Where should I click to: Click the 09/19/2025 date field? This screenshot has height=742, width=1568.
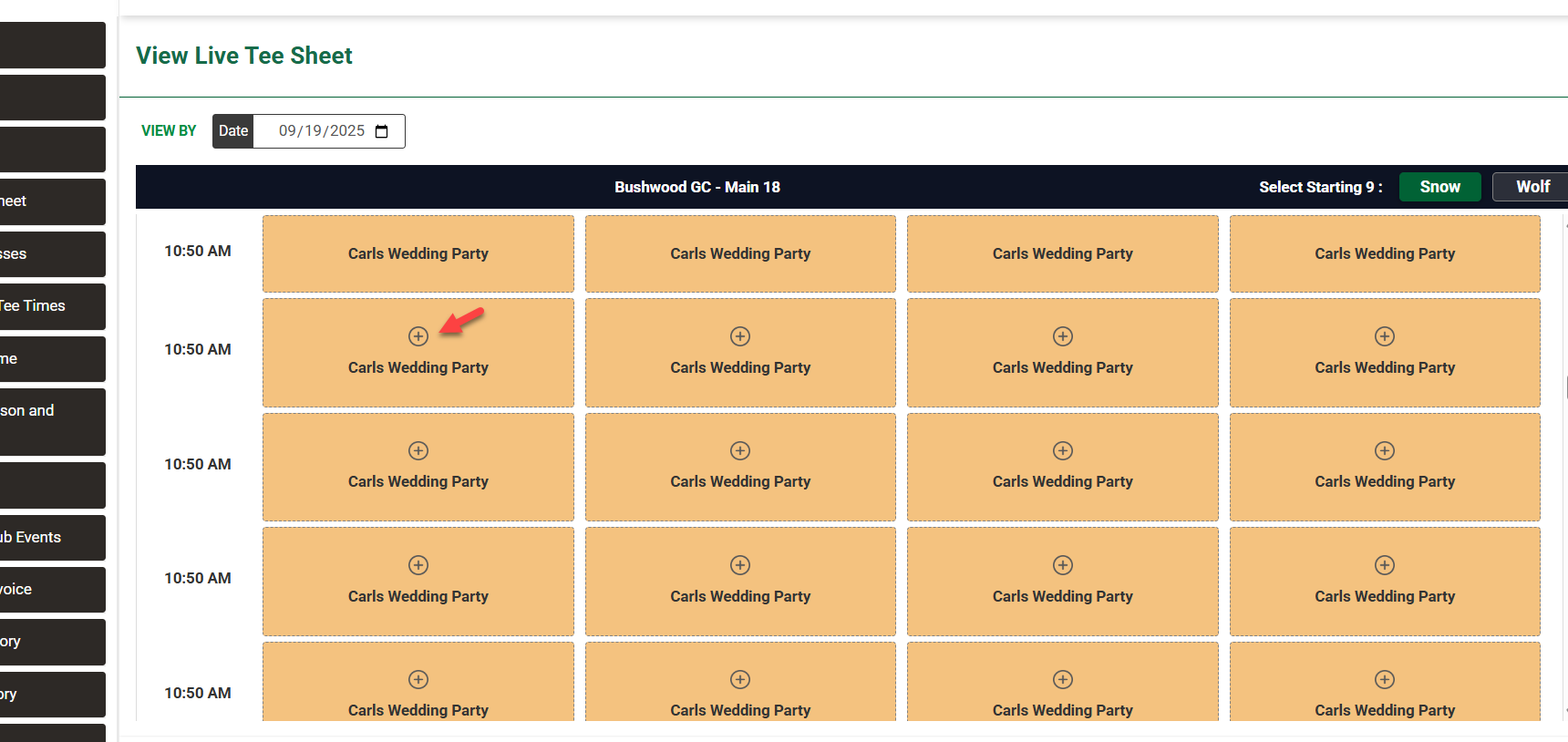pos(329,131)
